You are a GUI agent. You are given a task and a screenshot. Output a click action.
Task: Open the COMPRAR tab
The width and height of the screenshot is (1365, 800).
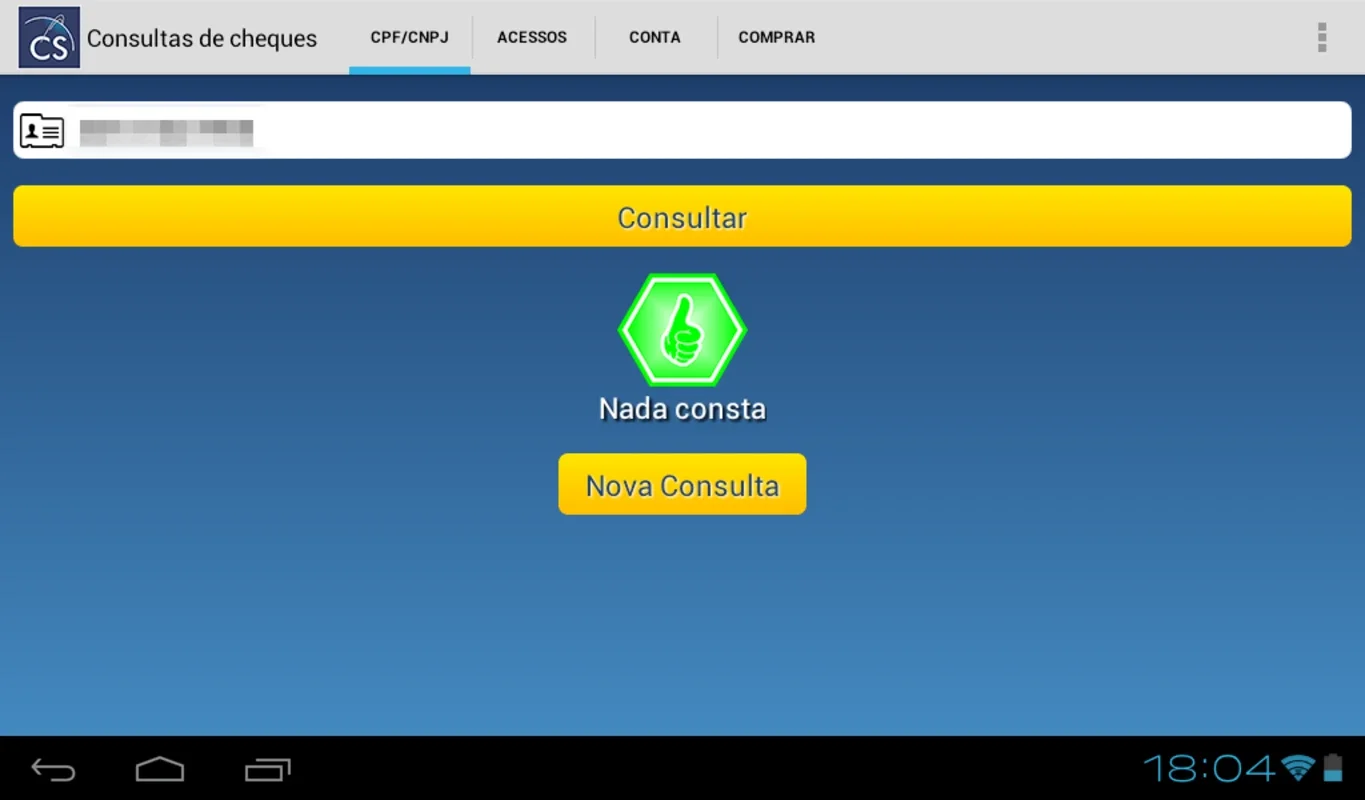pos(777,37)
